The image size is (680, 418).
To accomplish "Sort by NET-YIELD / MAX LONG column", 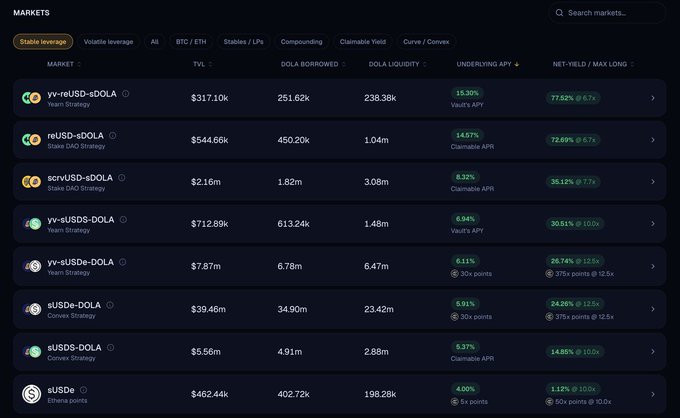I will click(x=593, y=64).
